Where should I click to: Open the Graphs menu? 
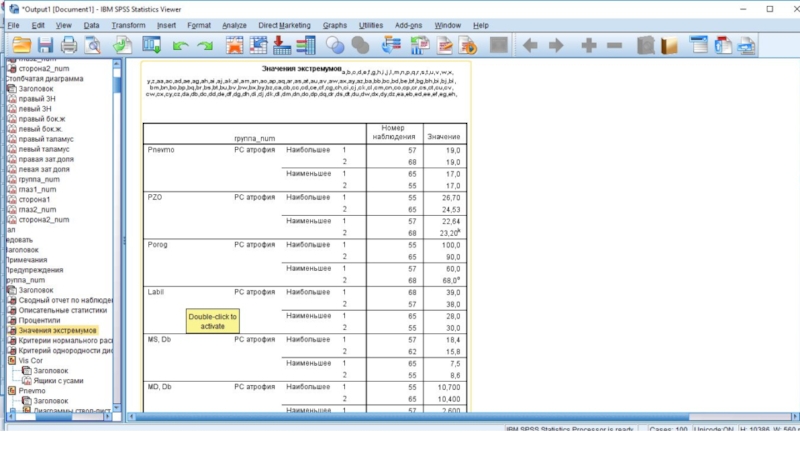335,24
